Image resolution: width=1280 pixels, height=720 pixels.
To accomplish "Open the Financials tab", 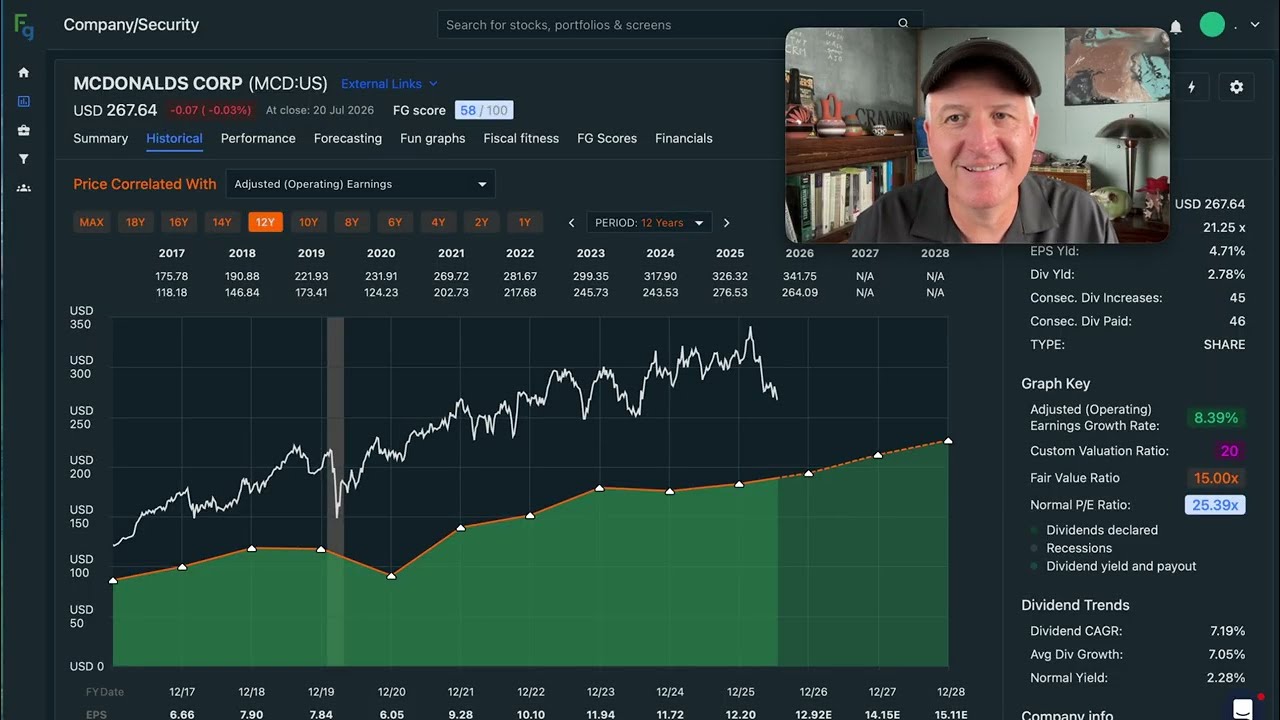I will pos(684,138).
